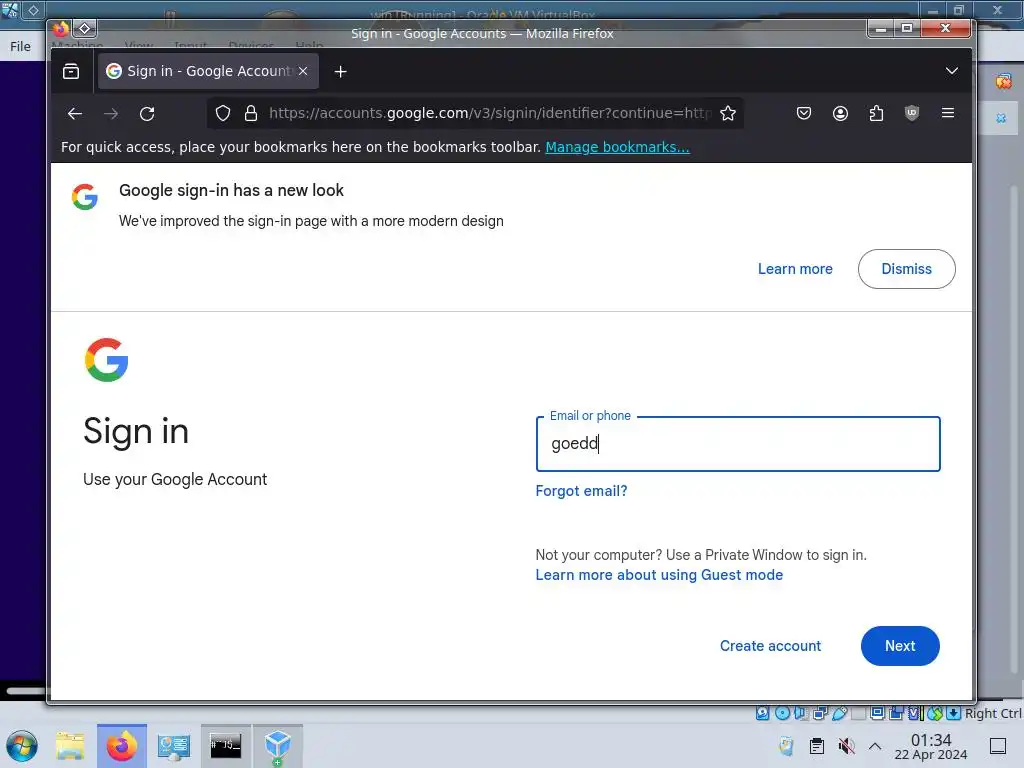The height and width of the screenshot is (768, 1024).
Task: Open the clipboard tray icon
Action: [816, 746]
